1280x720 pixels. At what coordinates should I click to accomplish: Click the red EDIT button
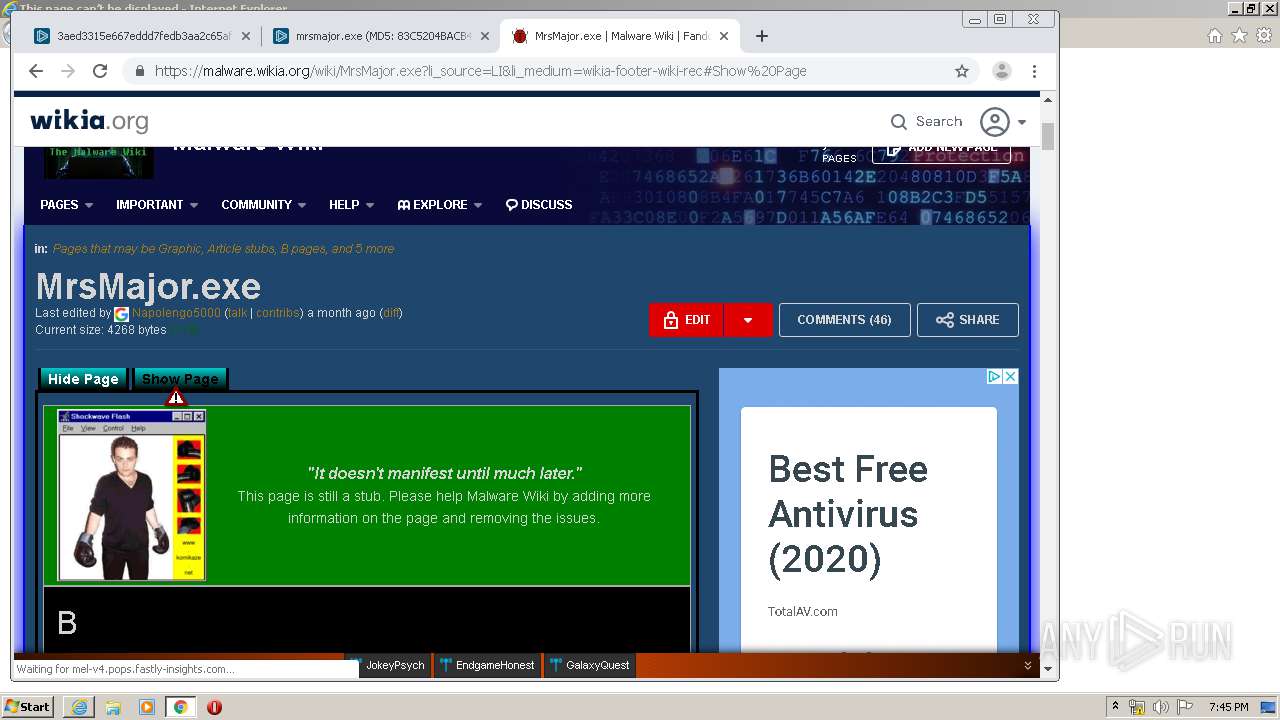click(686, 320)
